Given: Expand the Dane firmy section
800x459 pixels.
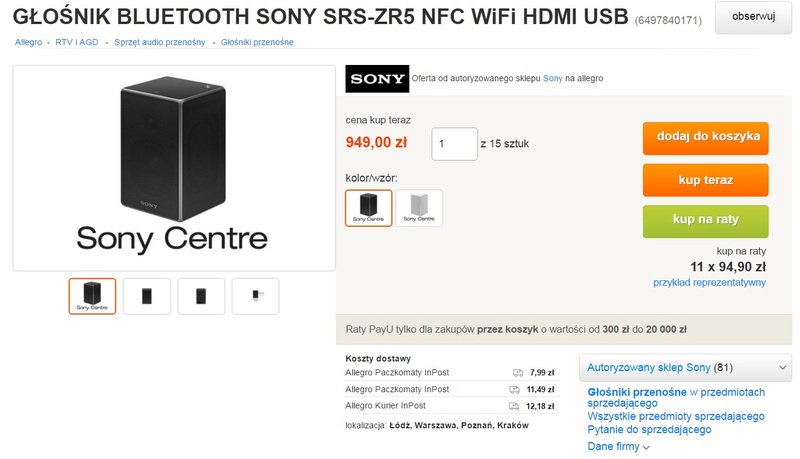Looking at the screenshot, I should [x=618, y=447].
